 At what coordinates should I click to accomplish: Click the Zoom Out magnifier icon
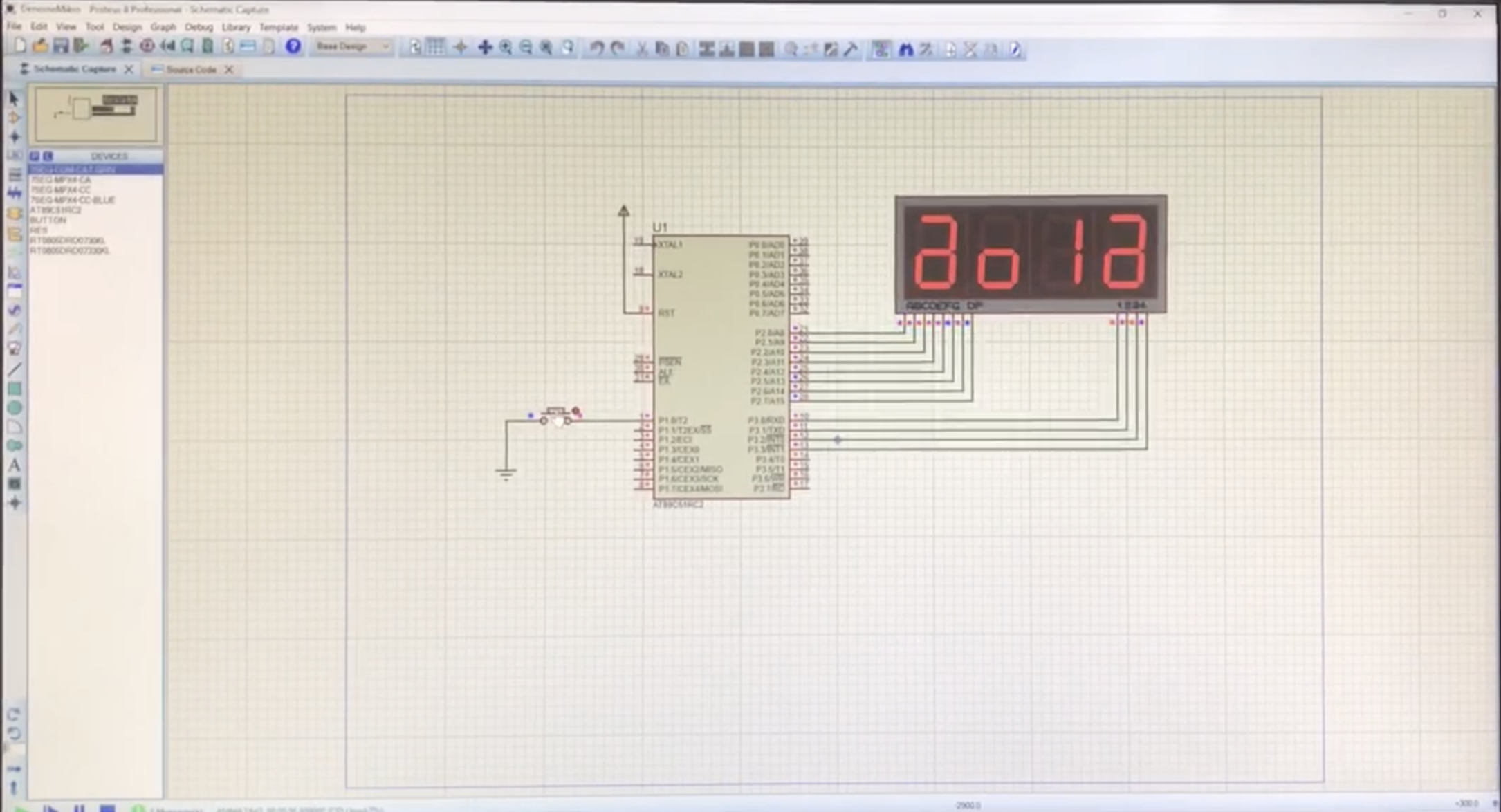[x=526, y=47]
